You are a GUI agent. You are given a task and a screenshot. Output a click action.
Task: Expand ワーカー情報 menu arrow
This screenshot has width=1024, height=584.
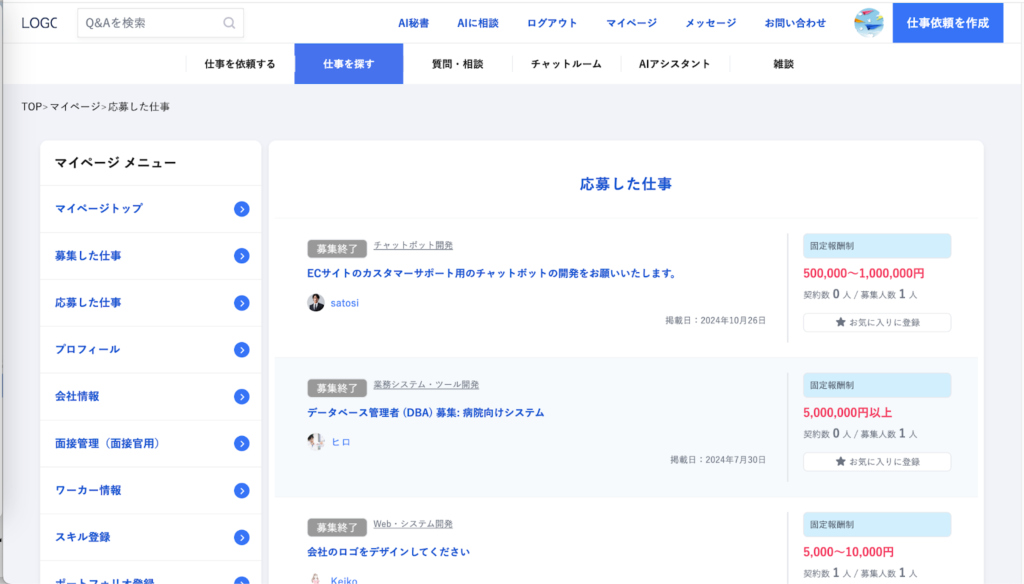click(x=241, y=491)
